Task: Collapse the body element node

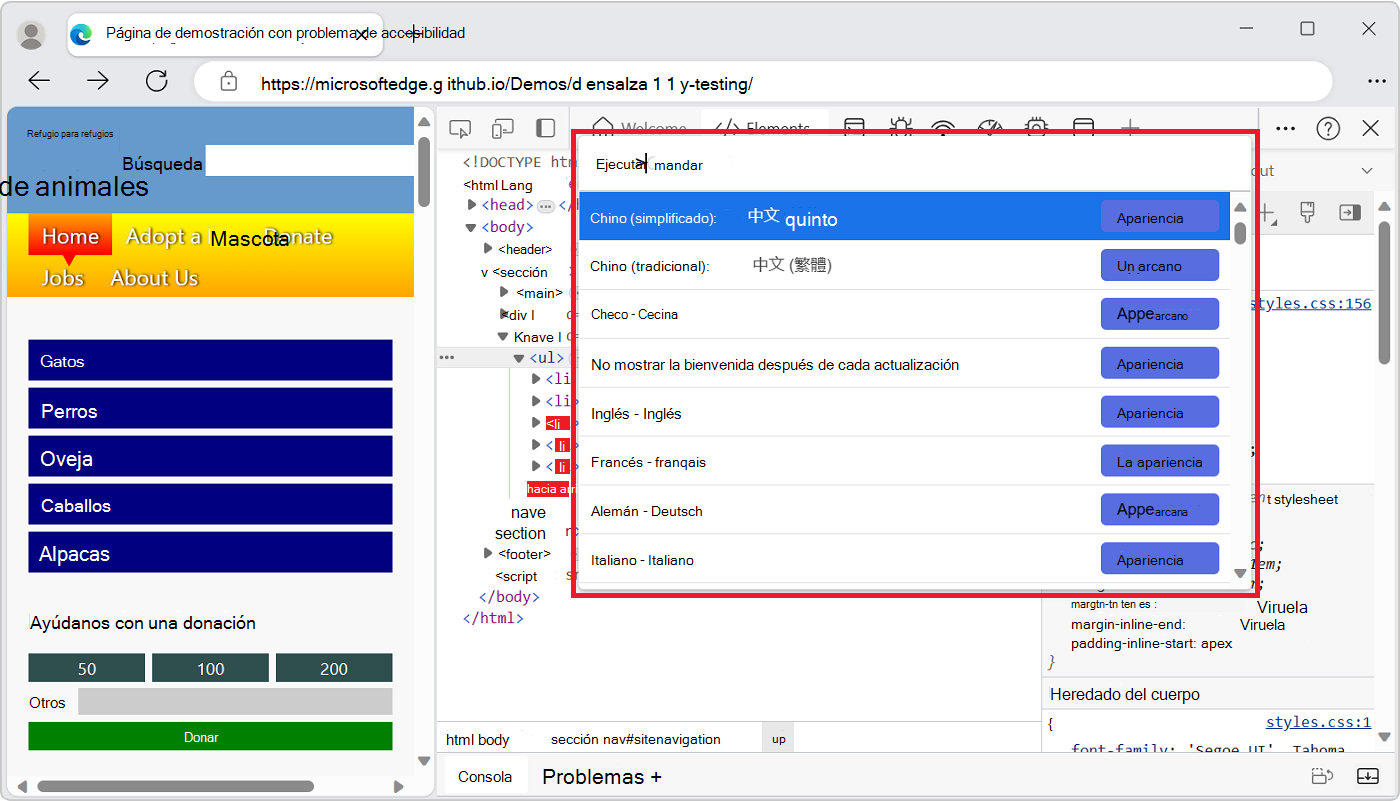Action: tap(470, 227)
